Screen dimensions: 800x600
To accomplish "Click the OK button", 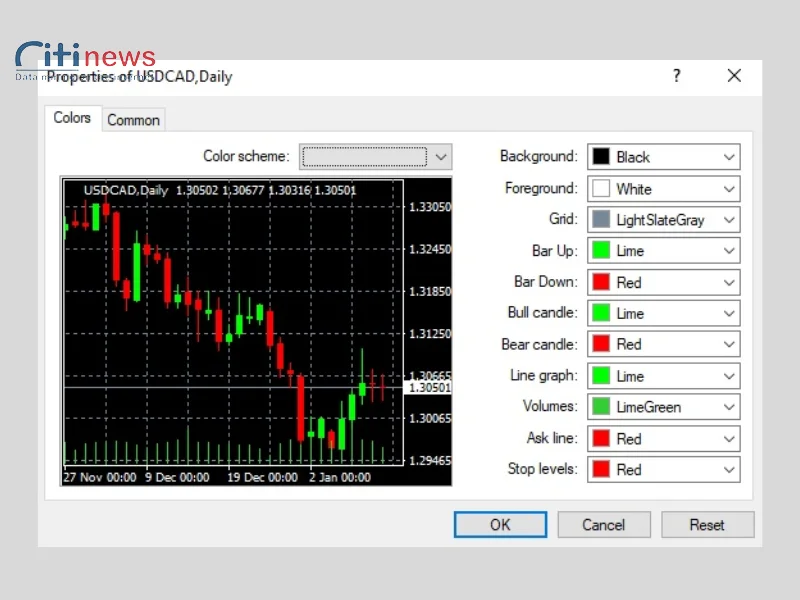I will pos(500,524).
